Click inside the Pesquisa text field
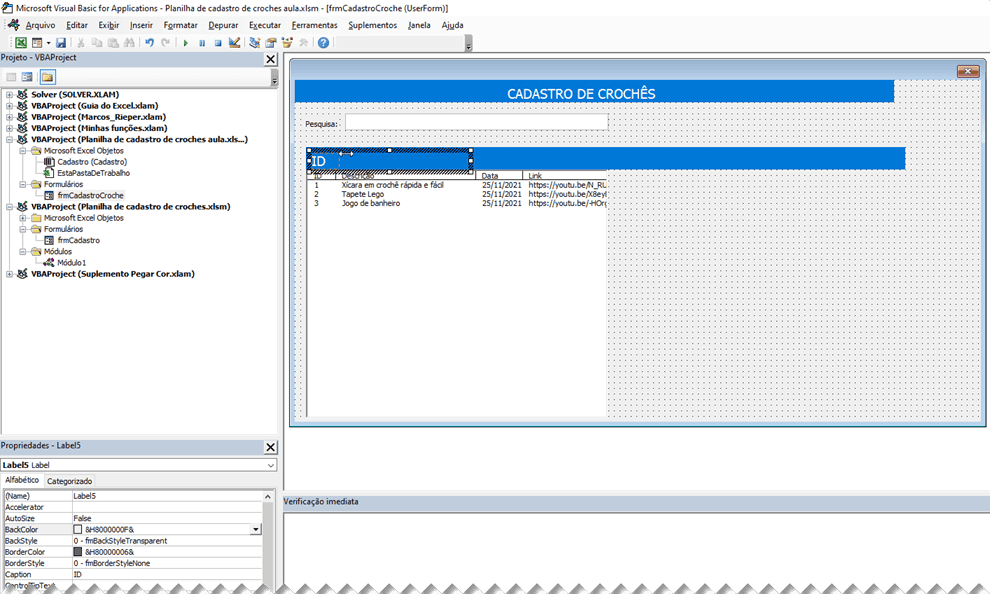 [x=475, y=122]
